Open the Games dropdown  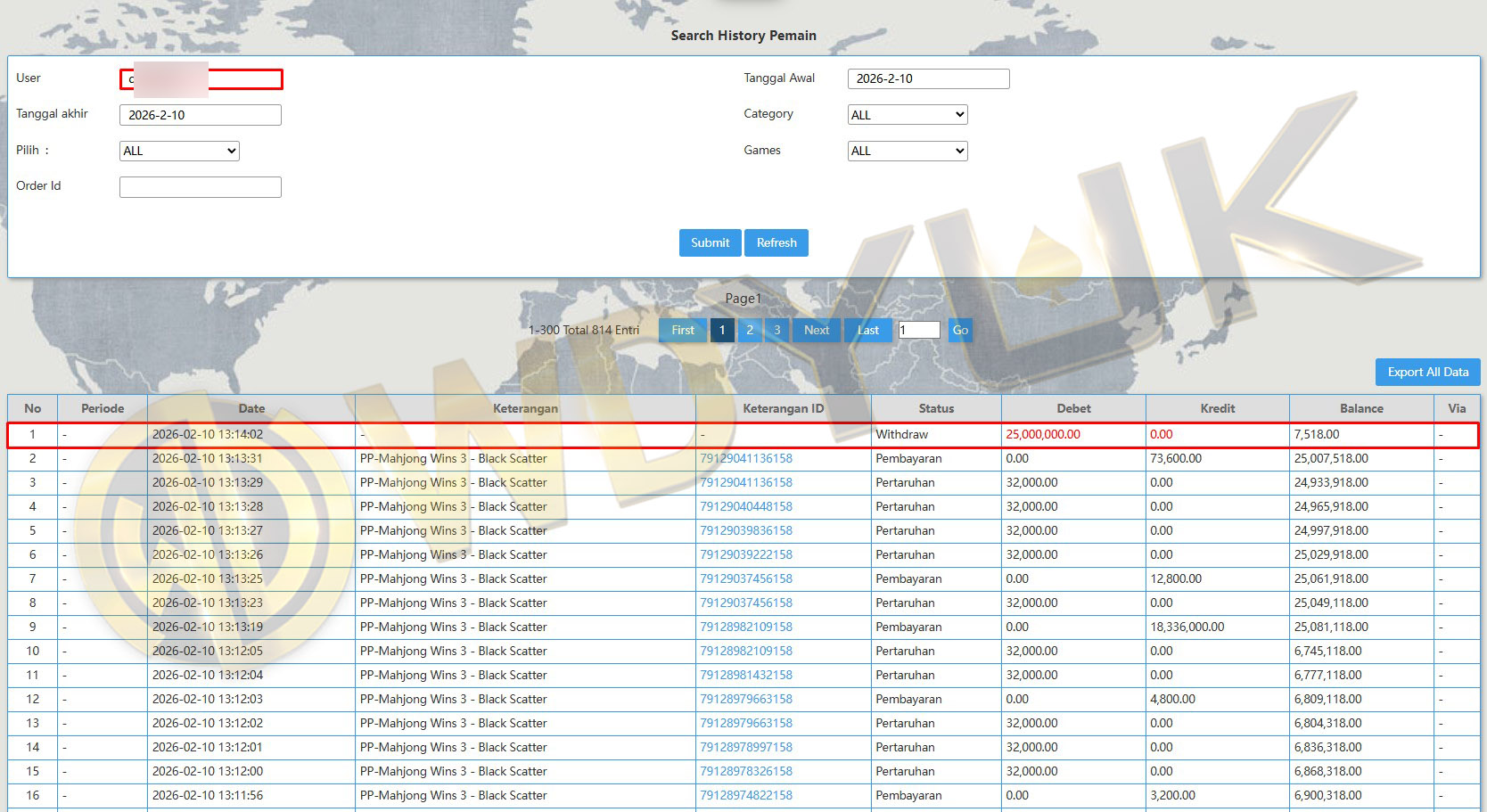point(907,151)
